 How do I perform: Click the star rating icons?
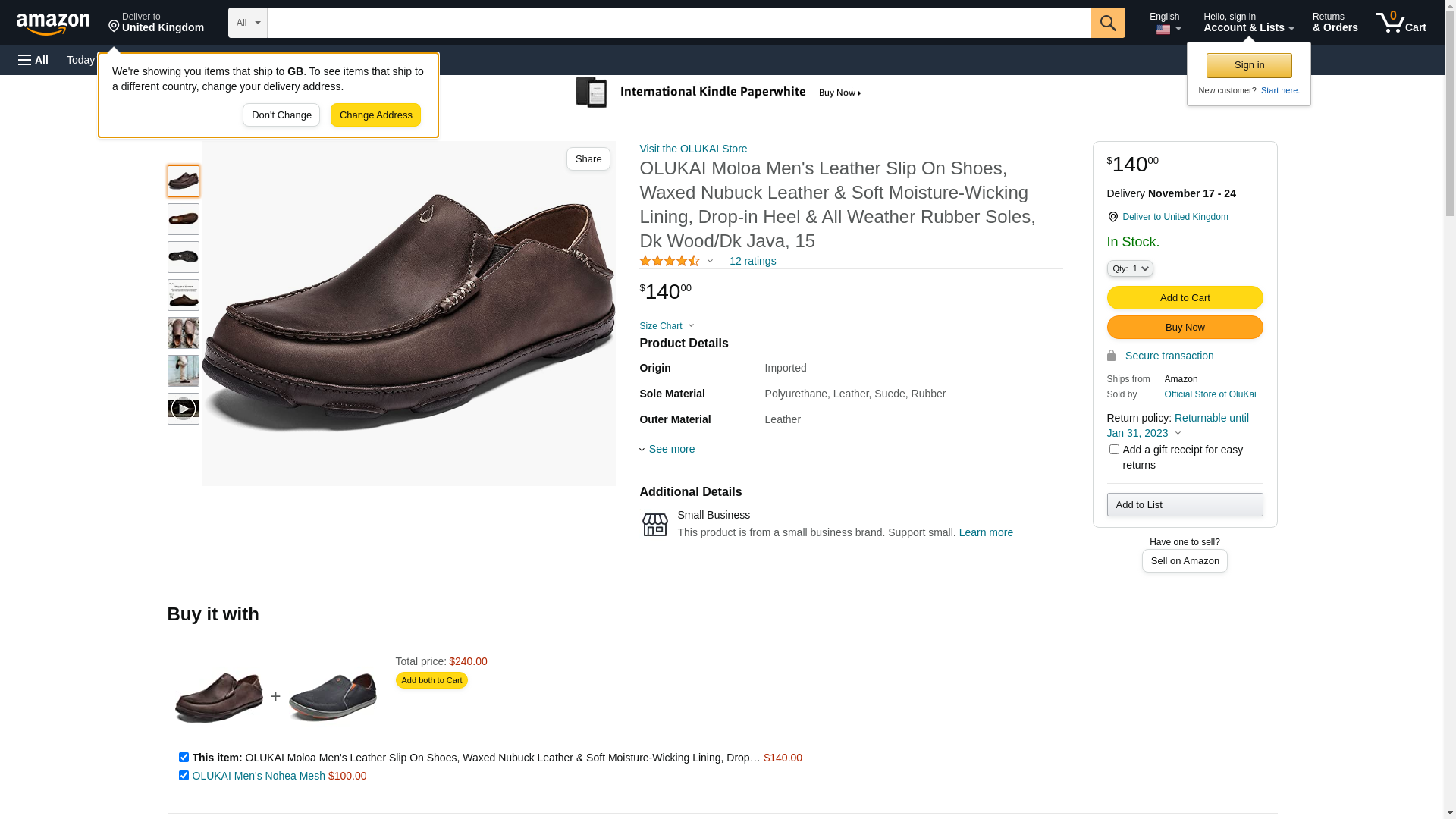click(670, 261)
